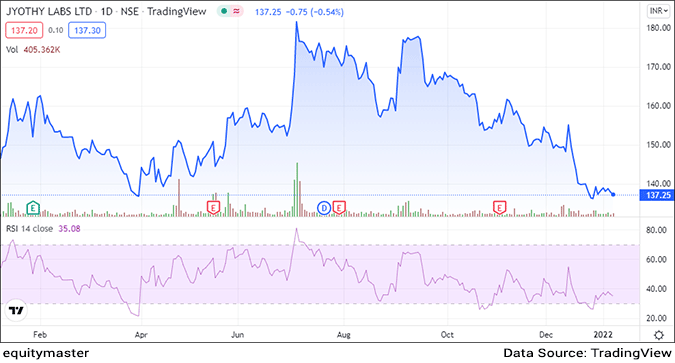
Task: Click the 170.00 price axis label
Action: pos(659,67)
